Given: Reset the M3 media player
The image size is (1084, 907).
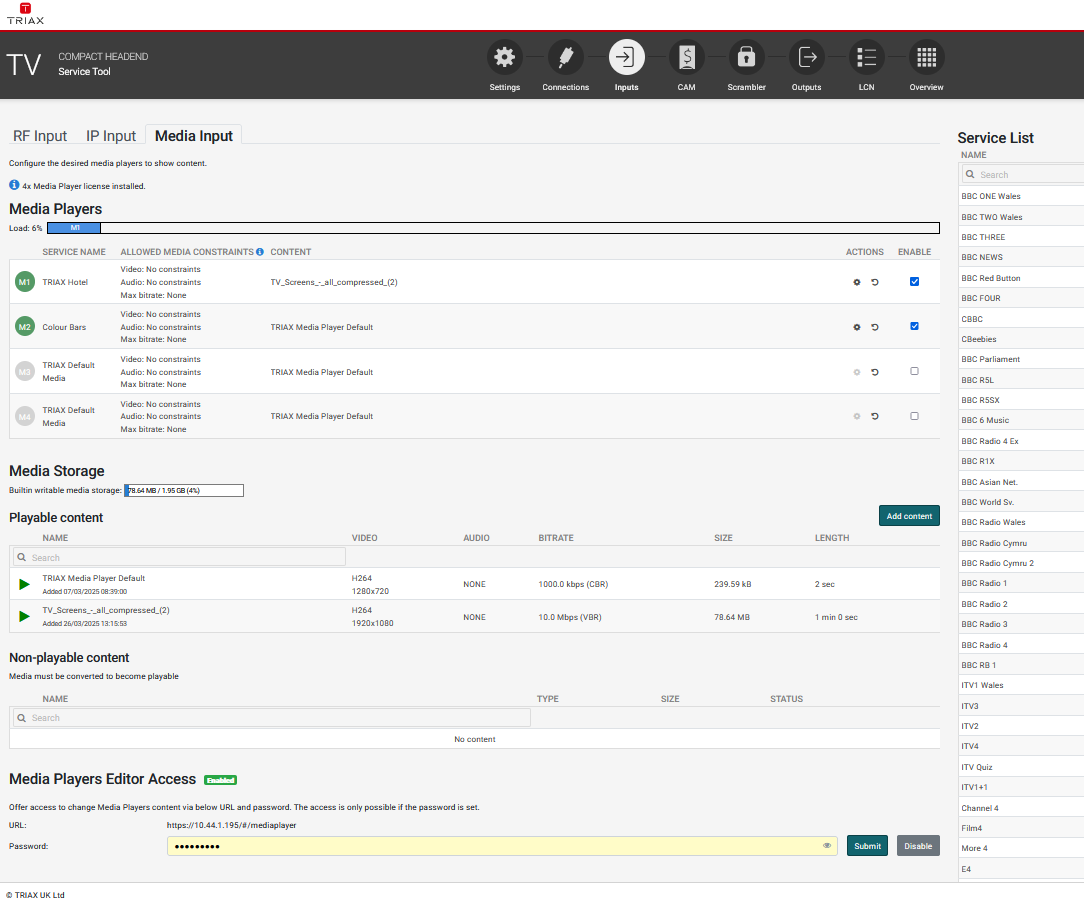Looking at the screenshot, I should tap(875, 372).
